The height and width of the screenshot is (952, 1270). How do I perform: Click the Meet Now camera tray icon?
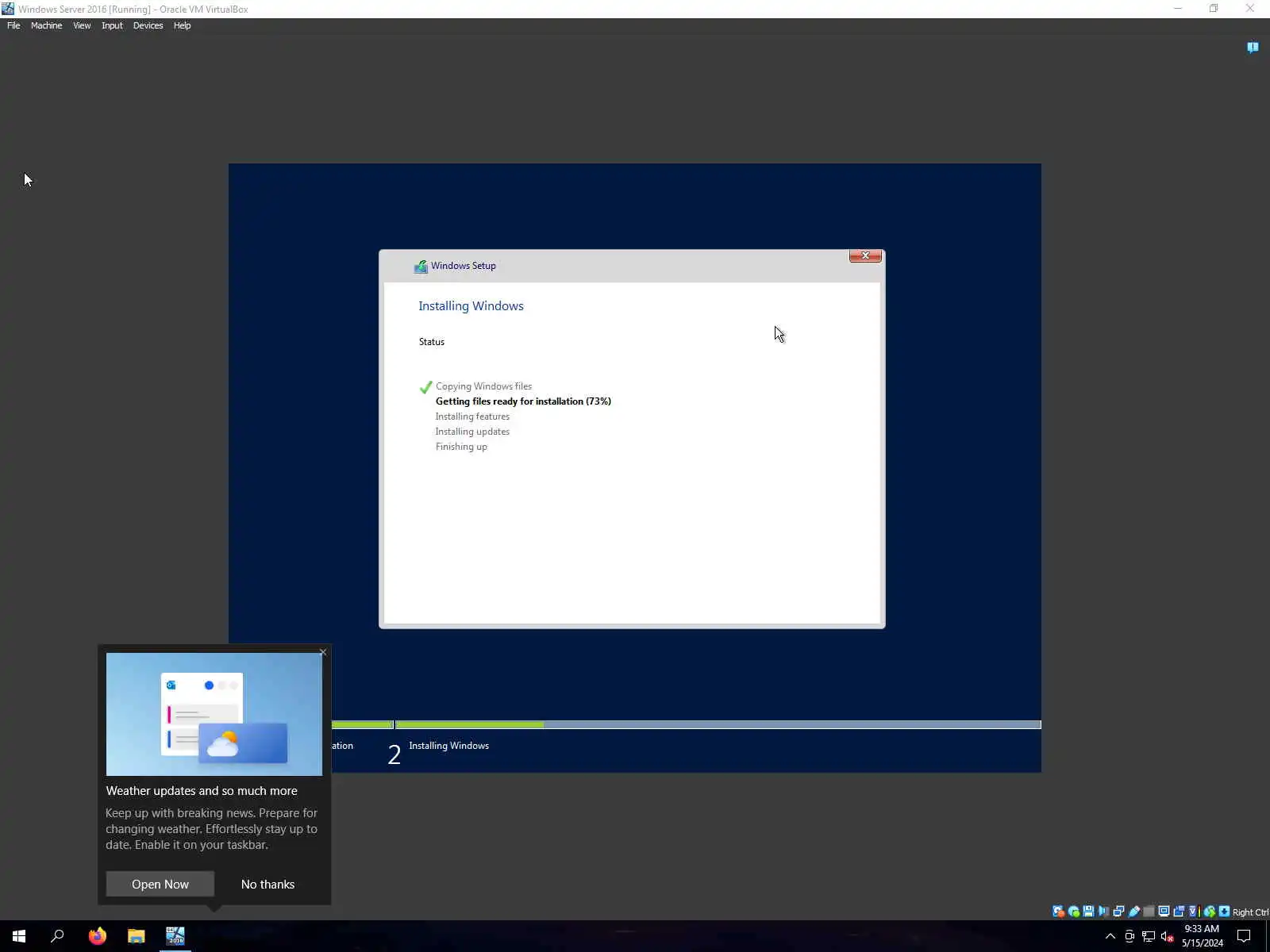click(x=1130, y=936)
